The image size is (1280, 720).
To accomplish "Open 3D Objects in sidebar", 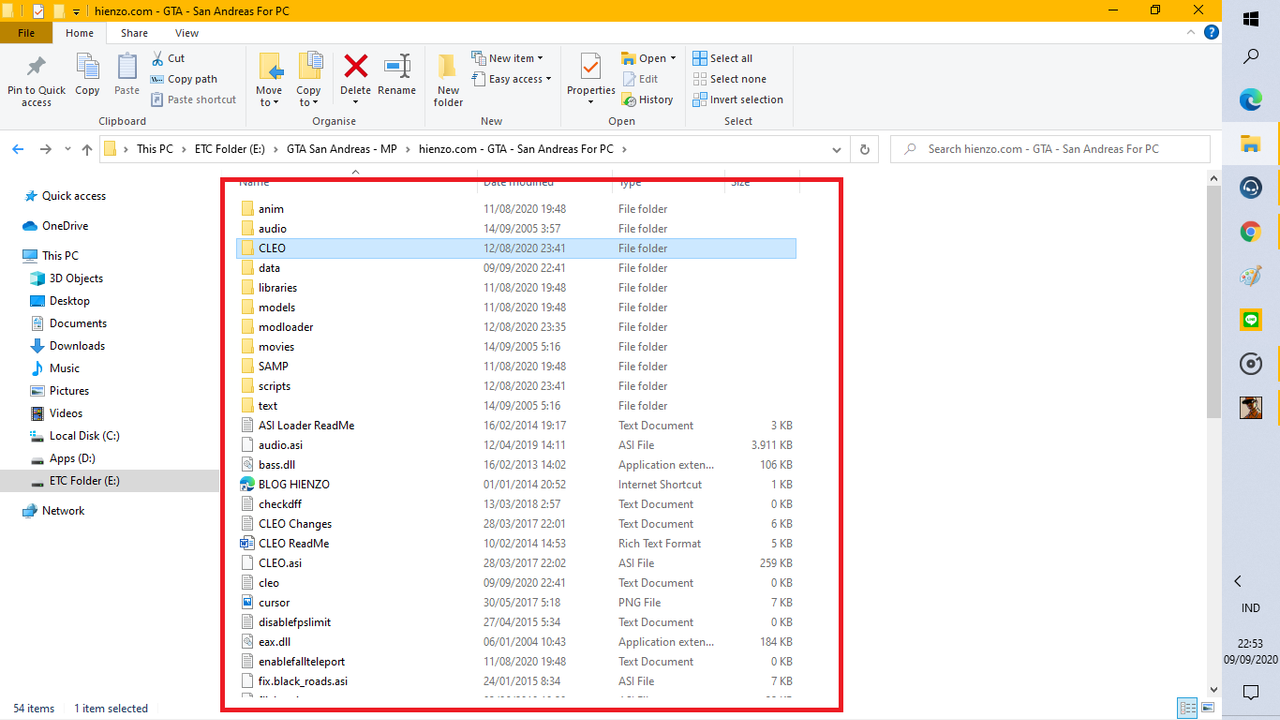I will tap(76, 278).
